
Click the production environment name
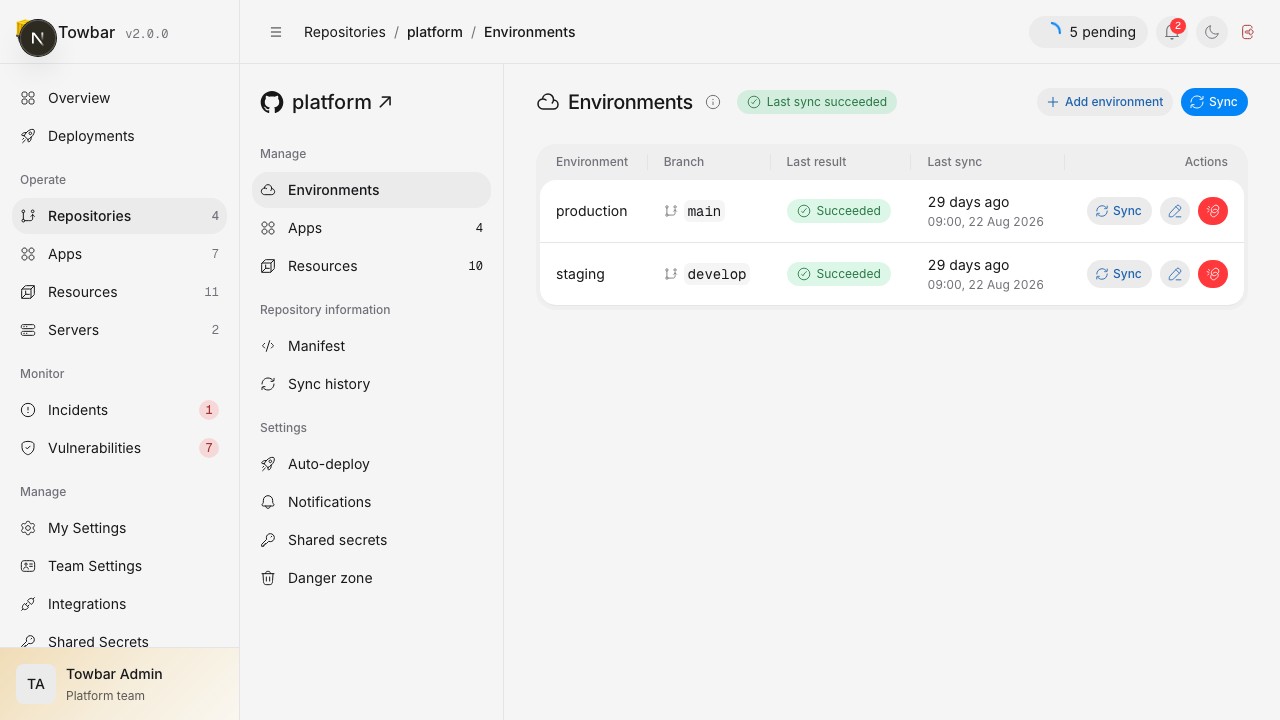[592, 211]
